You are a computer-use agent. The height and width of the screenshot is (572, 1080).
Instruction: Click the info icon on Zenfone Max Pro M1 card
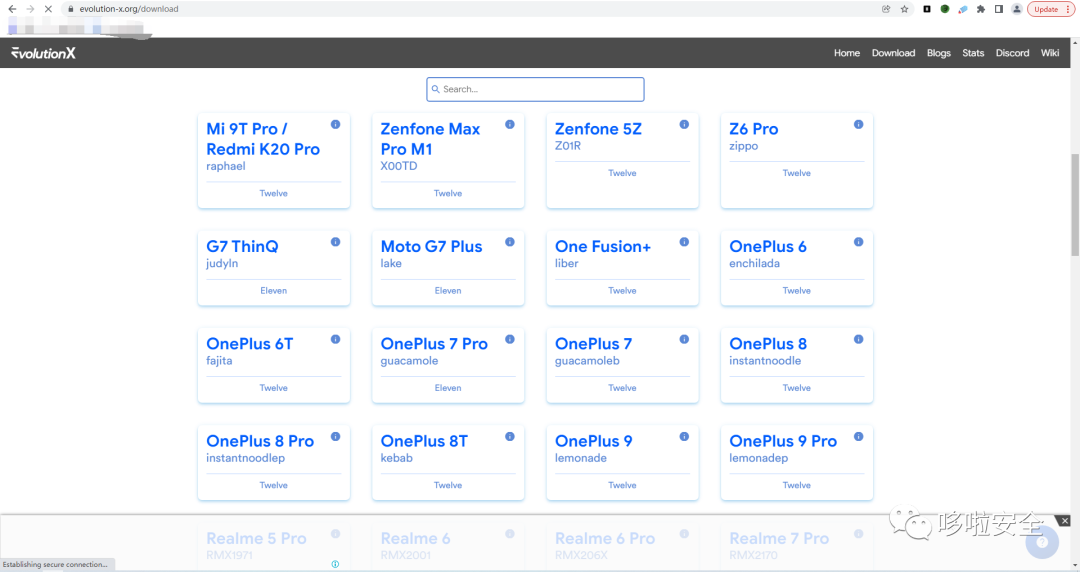coord(510,125)
